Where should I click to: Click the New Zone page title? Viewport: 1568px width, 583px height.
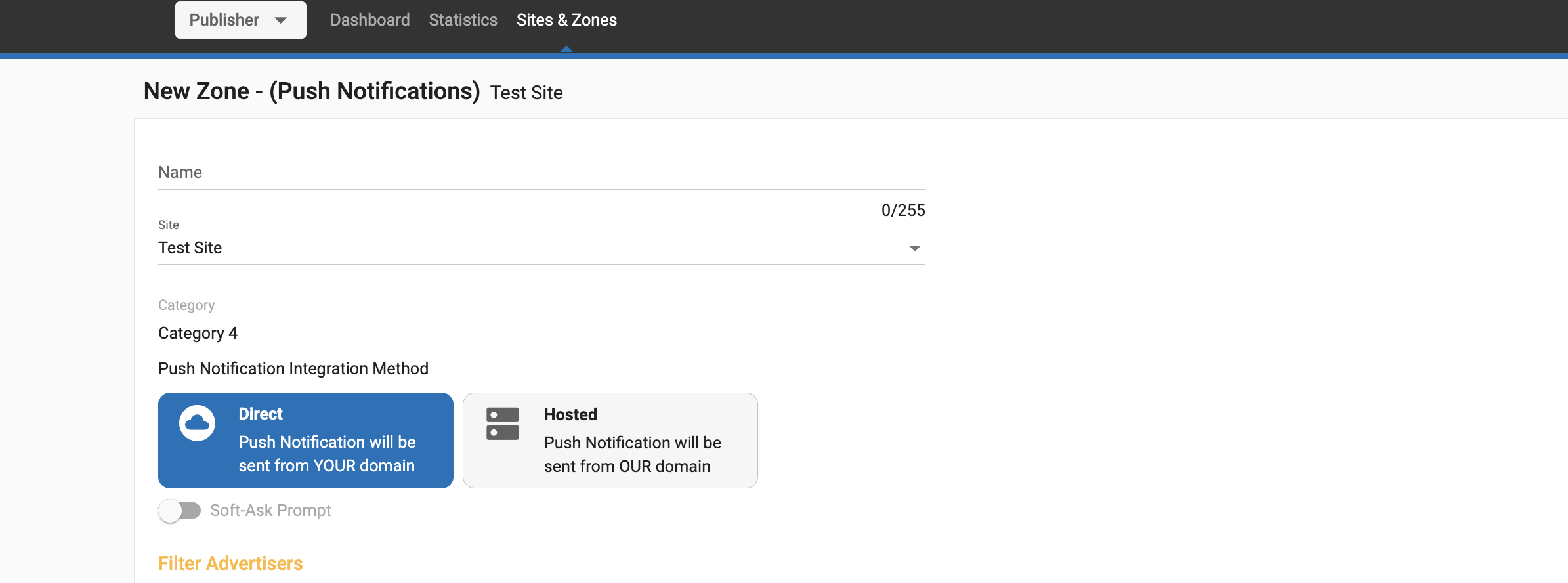[312, 91]
